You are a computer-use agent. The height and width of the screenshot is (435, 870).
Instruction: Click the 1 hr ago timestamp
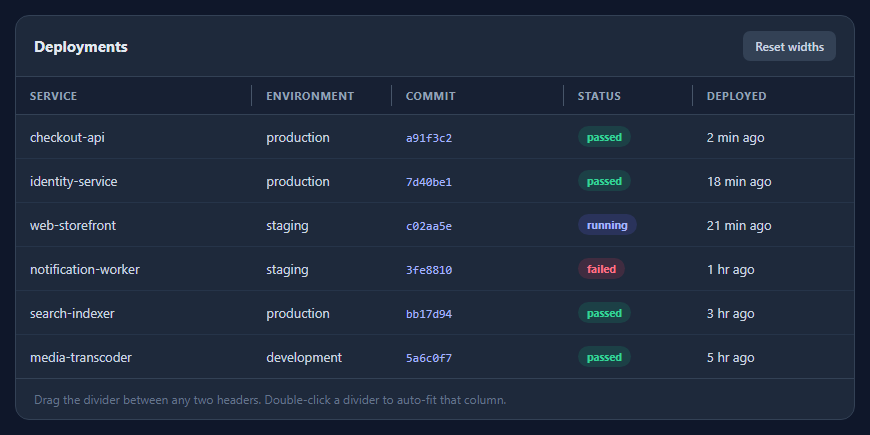(x=730, y=270)
